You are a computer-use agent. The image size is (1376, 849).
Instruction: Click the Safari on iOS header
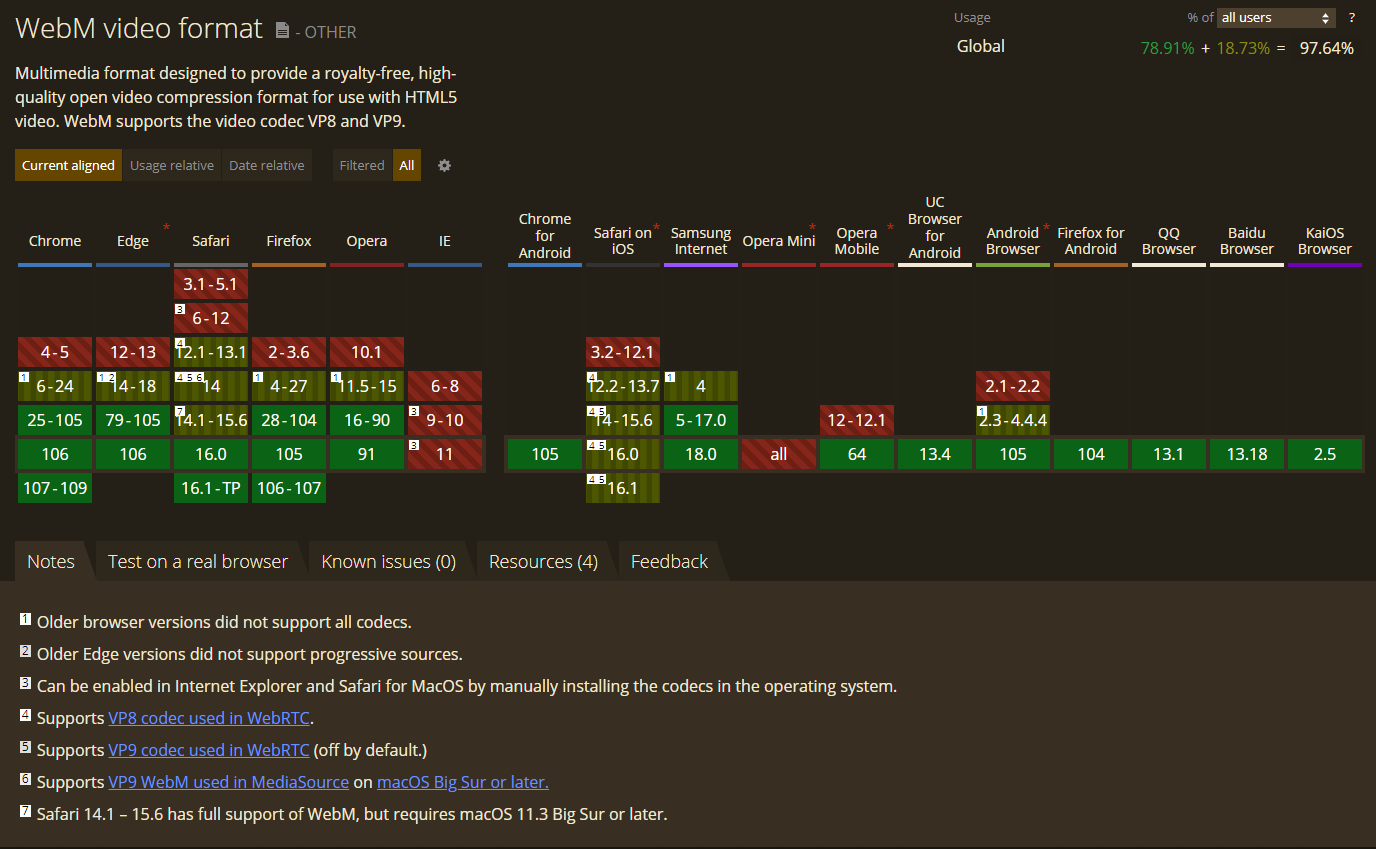(x=623, y=241)
